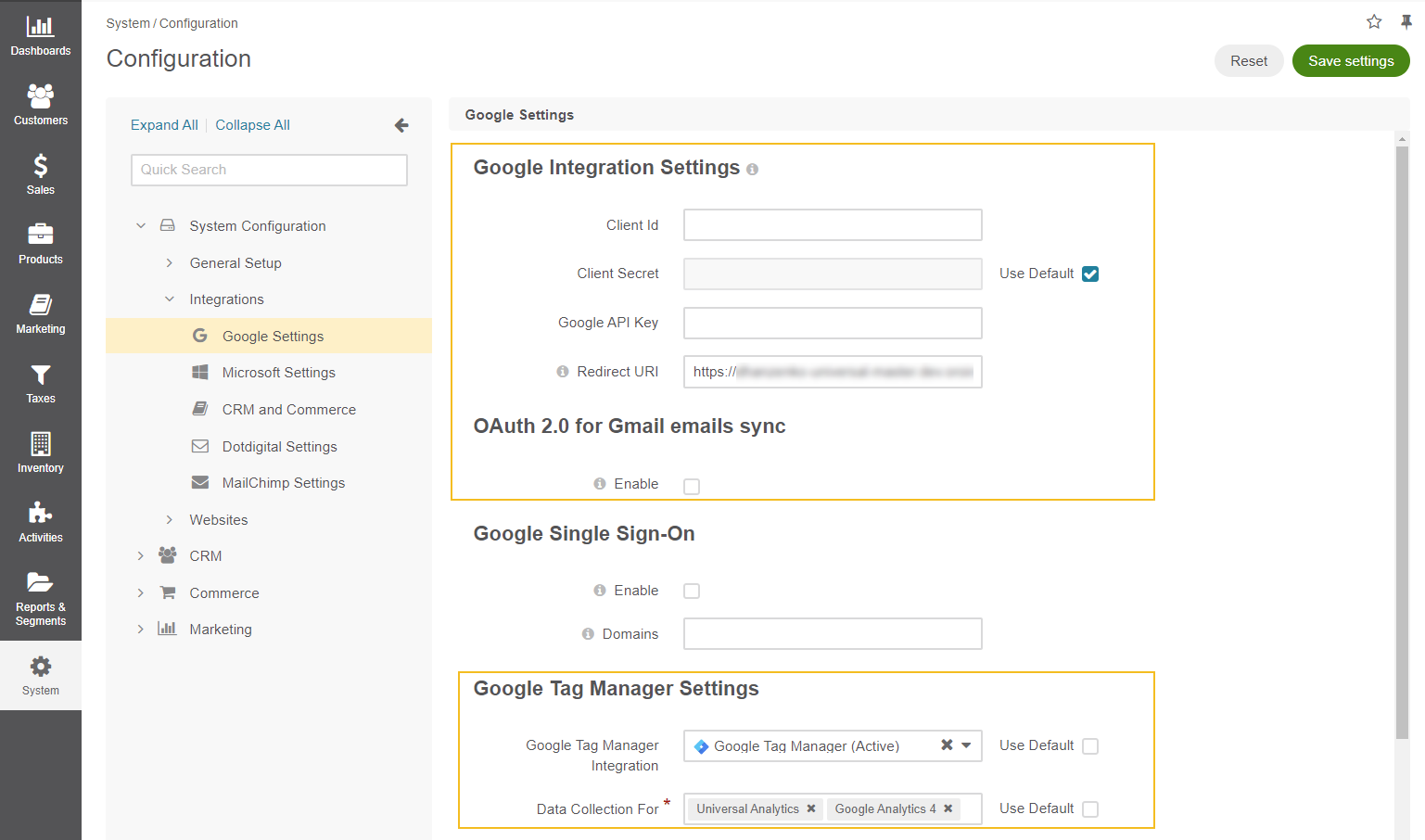This screenshot has width=1425, height=840.
Task: Open the Google Tag Manager Integration dropdown
Action: [966, 745]
